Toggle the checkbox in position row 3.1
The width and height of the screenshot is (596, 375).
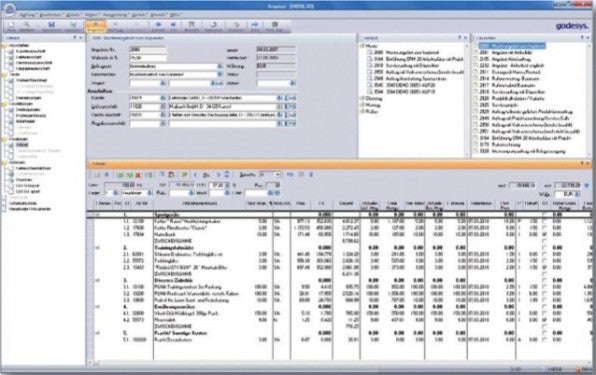(544, 287)
